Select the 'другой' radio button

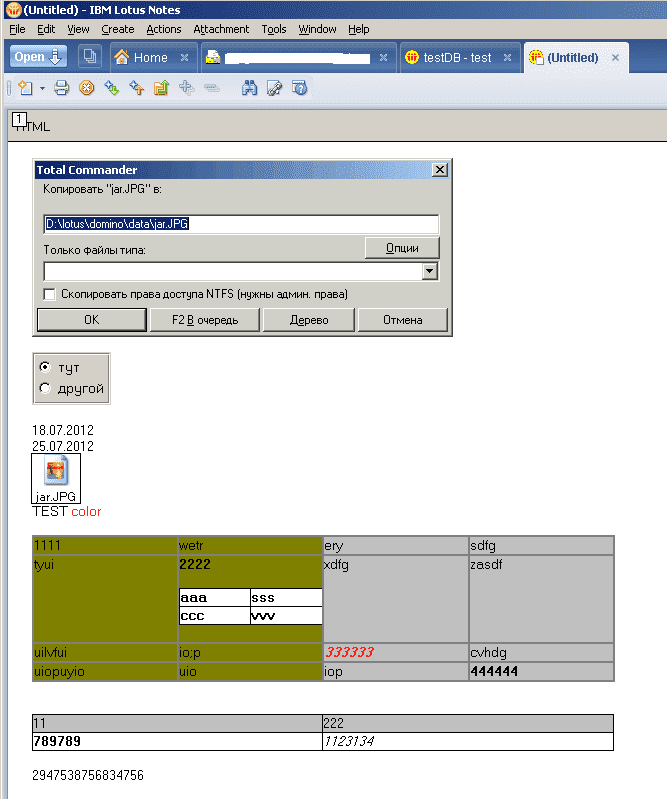tap(44, 388)
